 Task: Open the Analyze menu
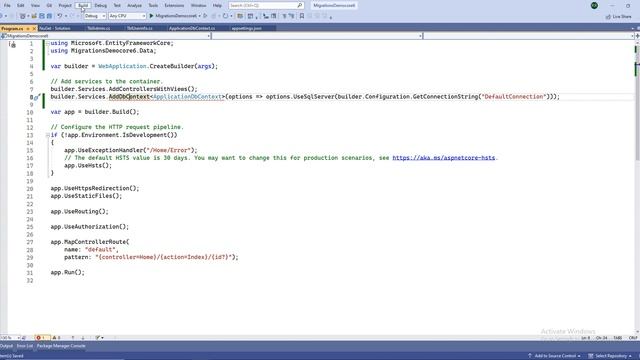[x=134, y=5]
